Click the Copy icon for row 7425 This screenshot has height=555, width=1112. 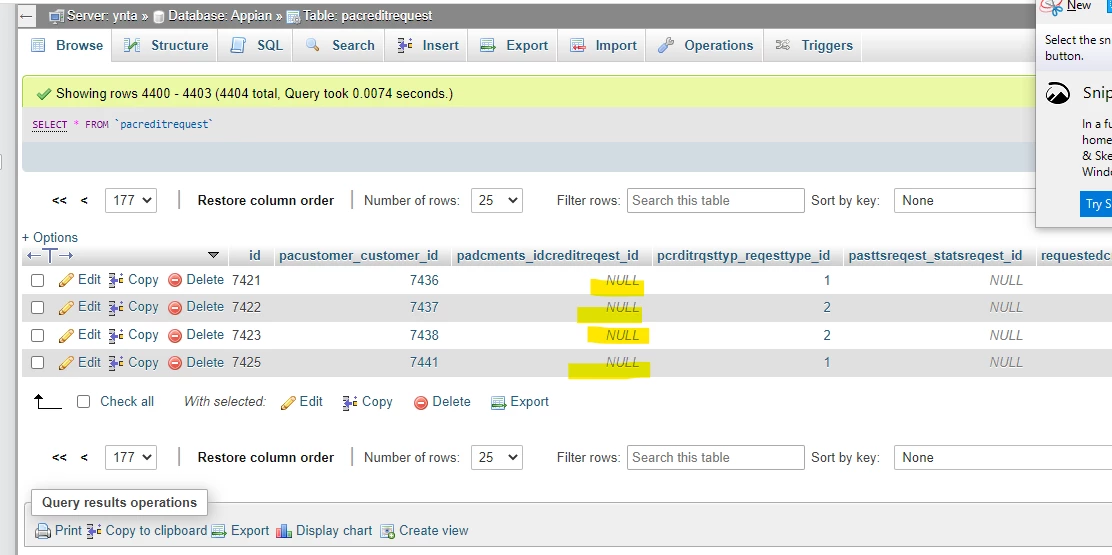coord(116,363)
